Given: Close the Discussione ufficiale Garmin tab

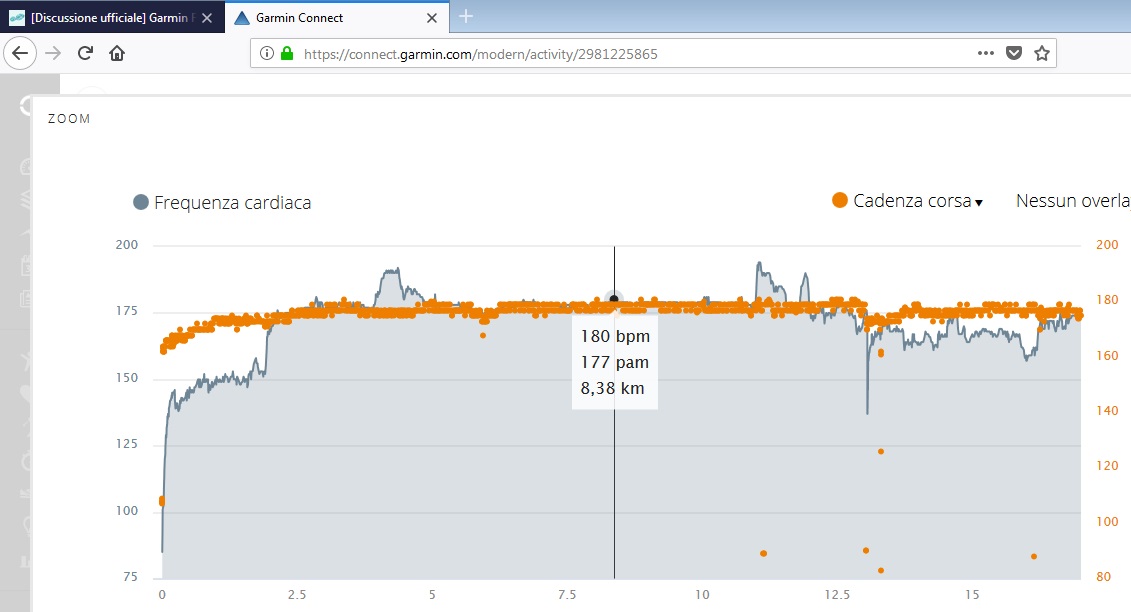Looking at the screenshot, I should click(207, 18).
